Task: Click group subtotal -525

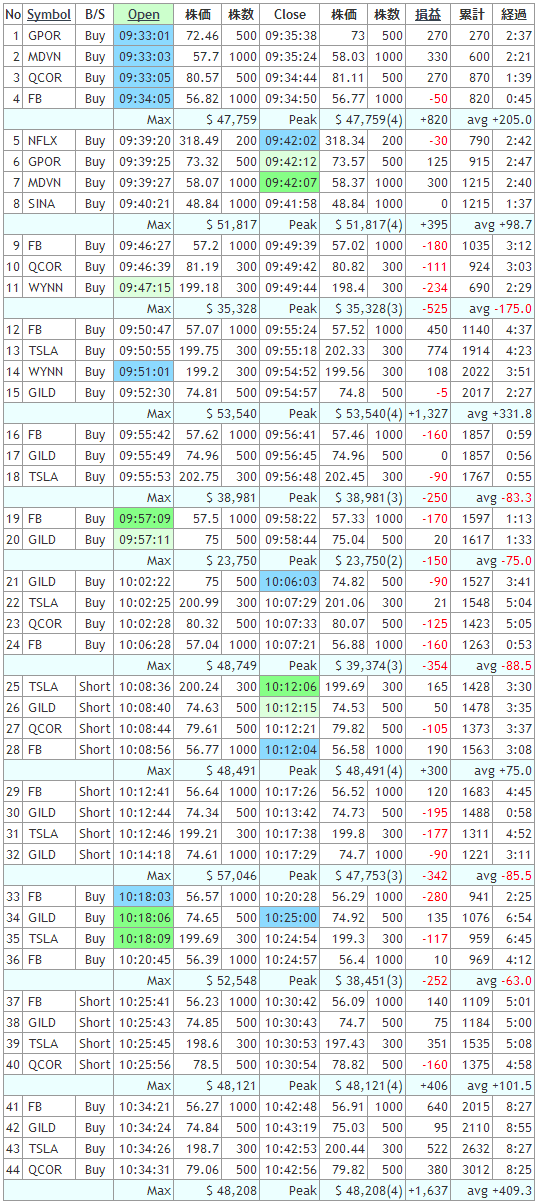Action: coord(433,309)
